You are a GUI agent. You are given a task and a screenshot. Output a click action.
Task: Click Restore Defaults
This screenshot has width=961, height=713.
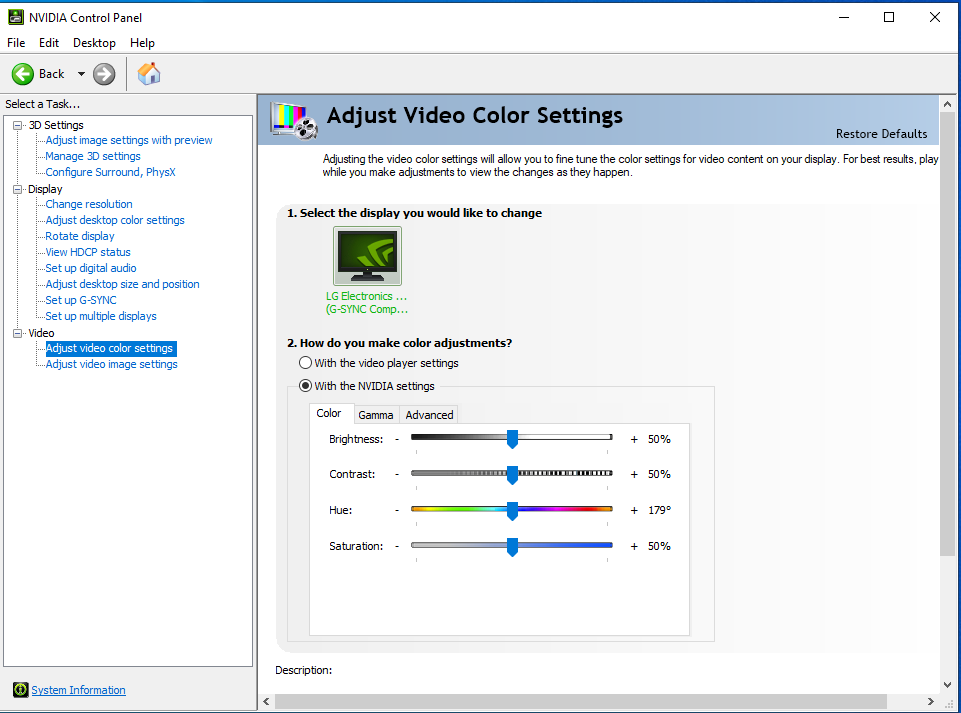click(x=881, y=134)
